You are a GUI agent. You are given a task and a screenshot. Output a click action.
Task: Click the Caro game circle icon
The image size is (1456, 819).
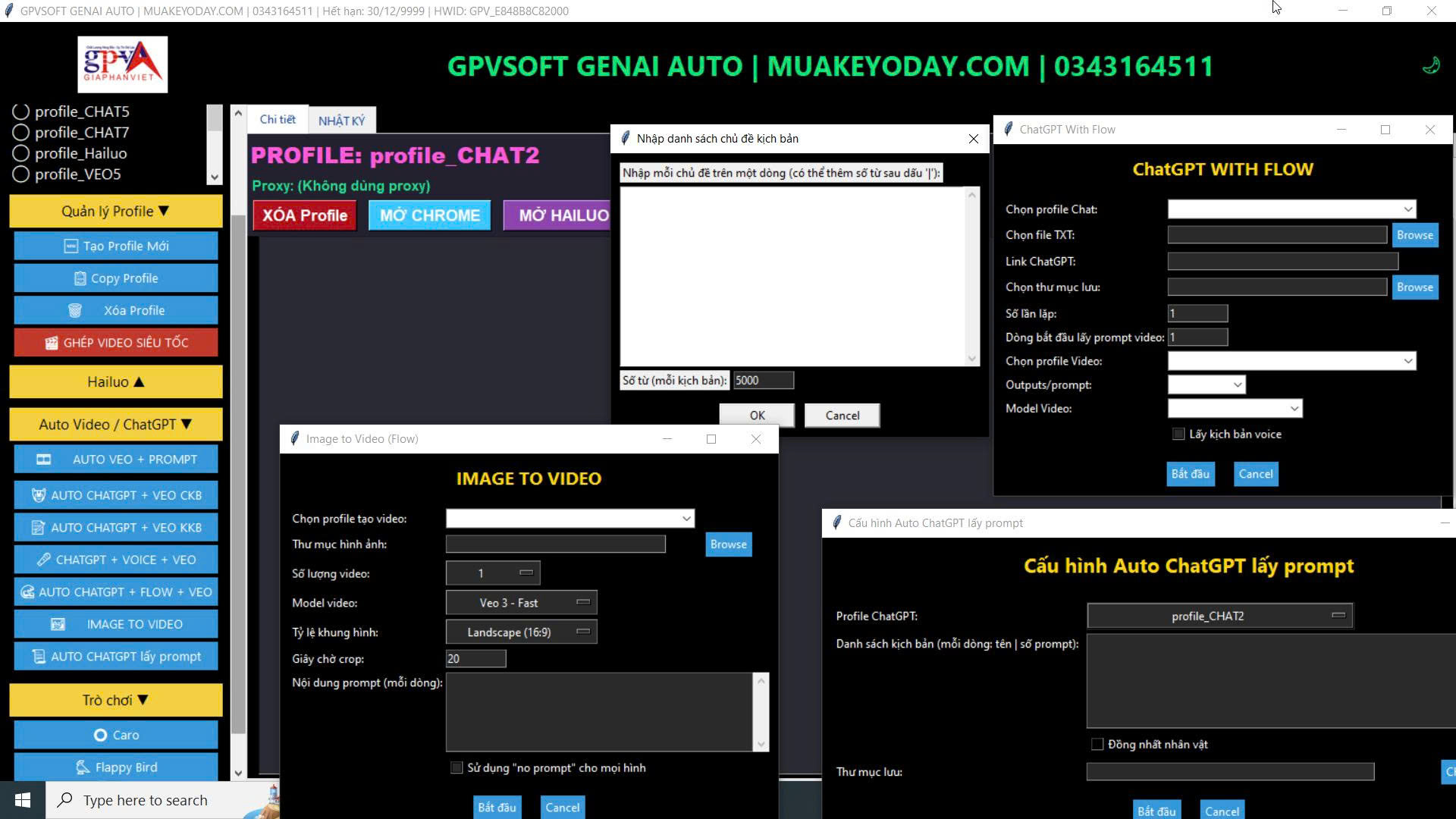click(100, 735)
